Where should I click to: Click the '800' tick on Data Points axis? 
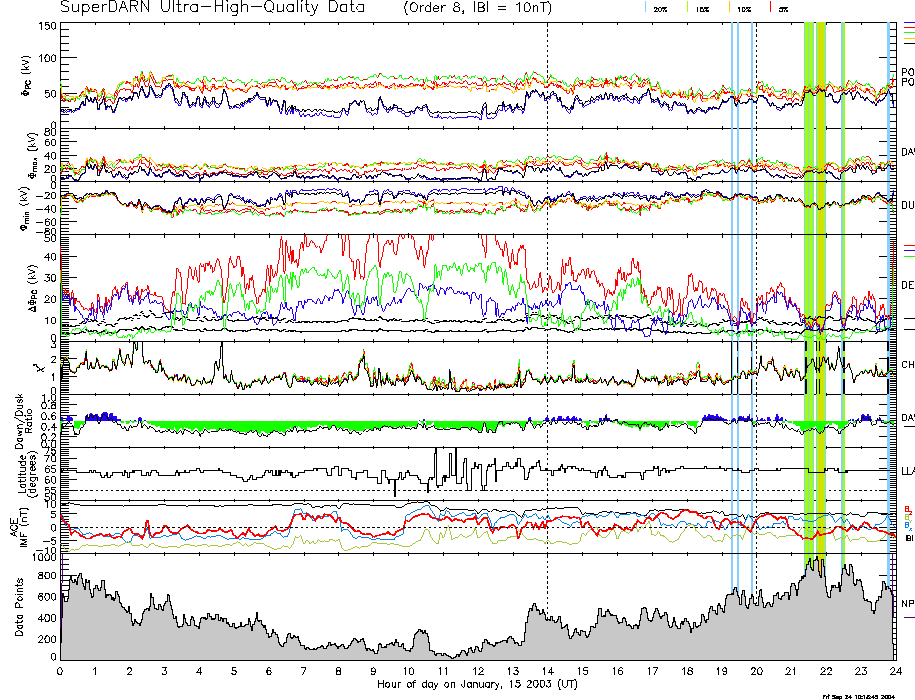pyautogui.click(x=47, y=576)
